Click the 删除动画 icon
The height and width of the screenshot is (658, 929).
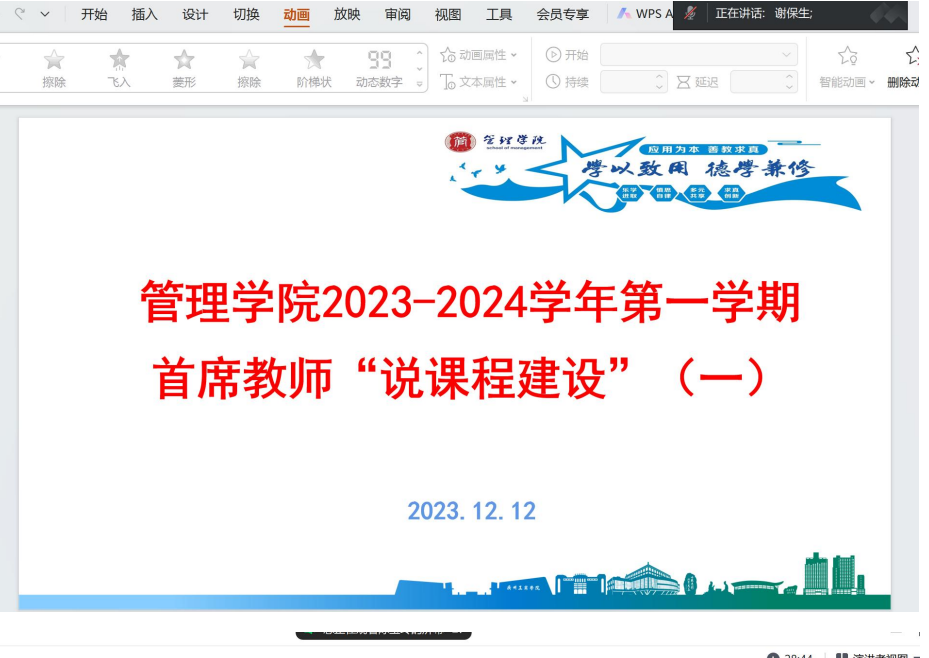click(913, 57)
